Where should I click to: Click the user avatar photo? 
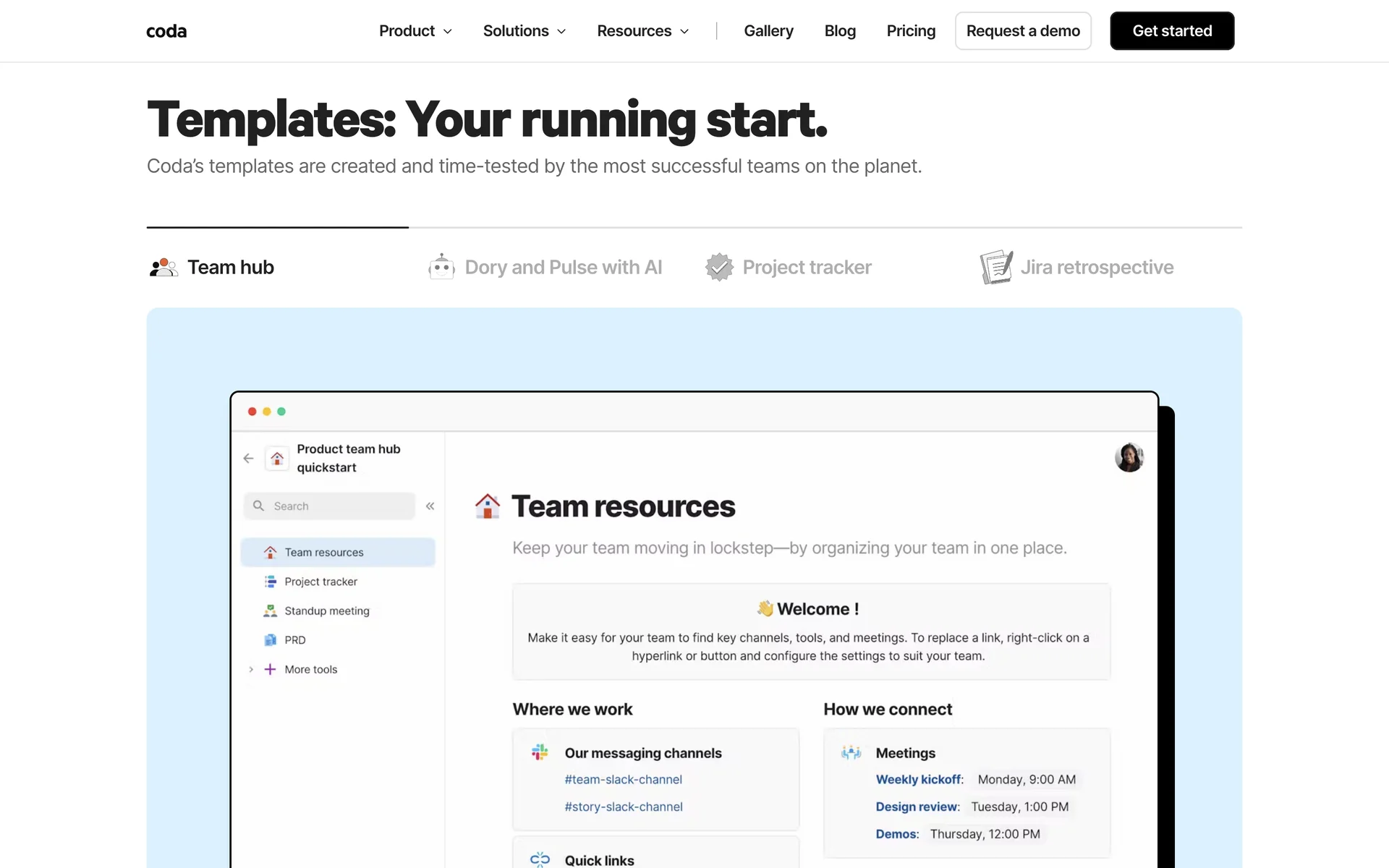[1129, 457]
